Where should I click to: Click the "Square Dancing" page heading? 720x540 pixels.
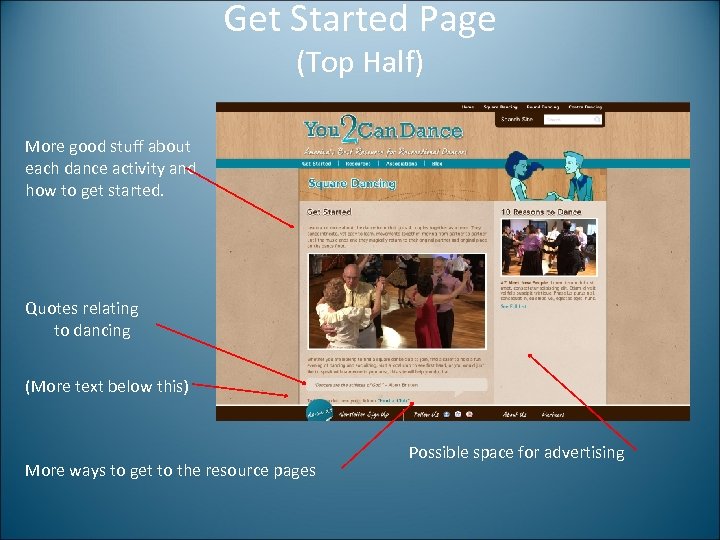[352, 184]
